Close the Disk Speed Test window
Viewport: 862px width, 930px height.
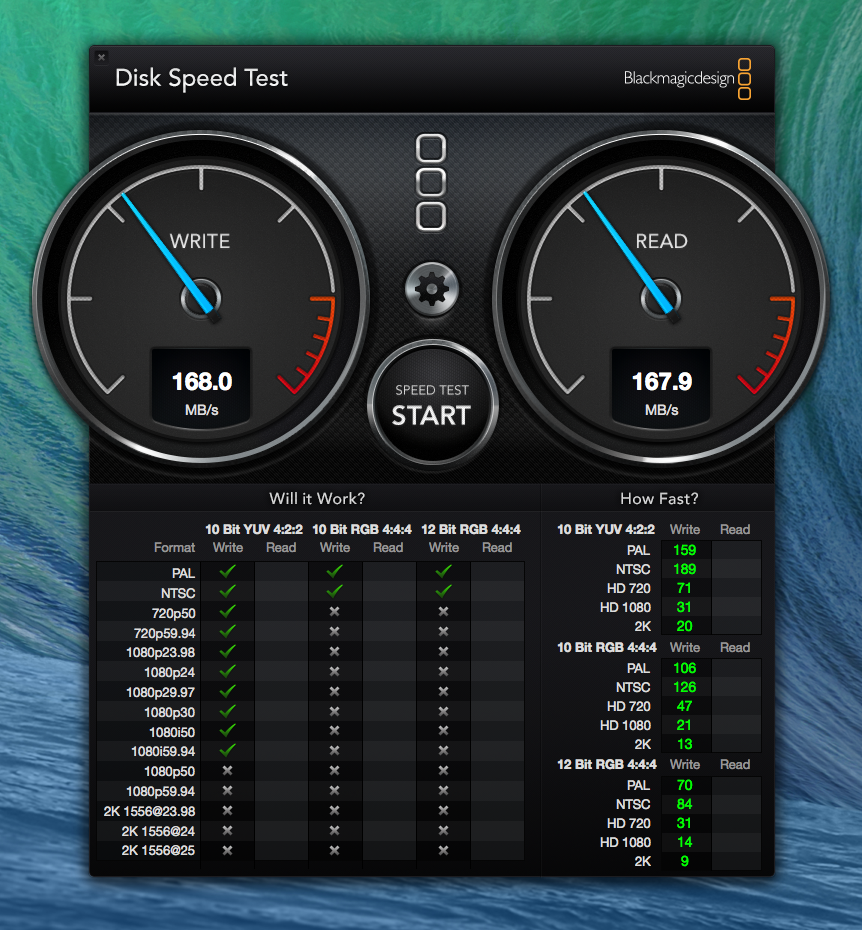tap(101, 58)
